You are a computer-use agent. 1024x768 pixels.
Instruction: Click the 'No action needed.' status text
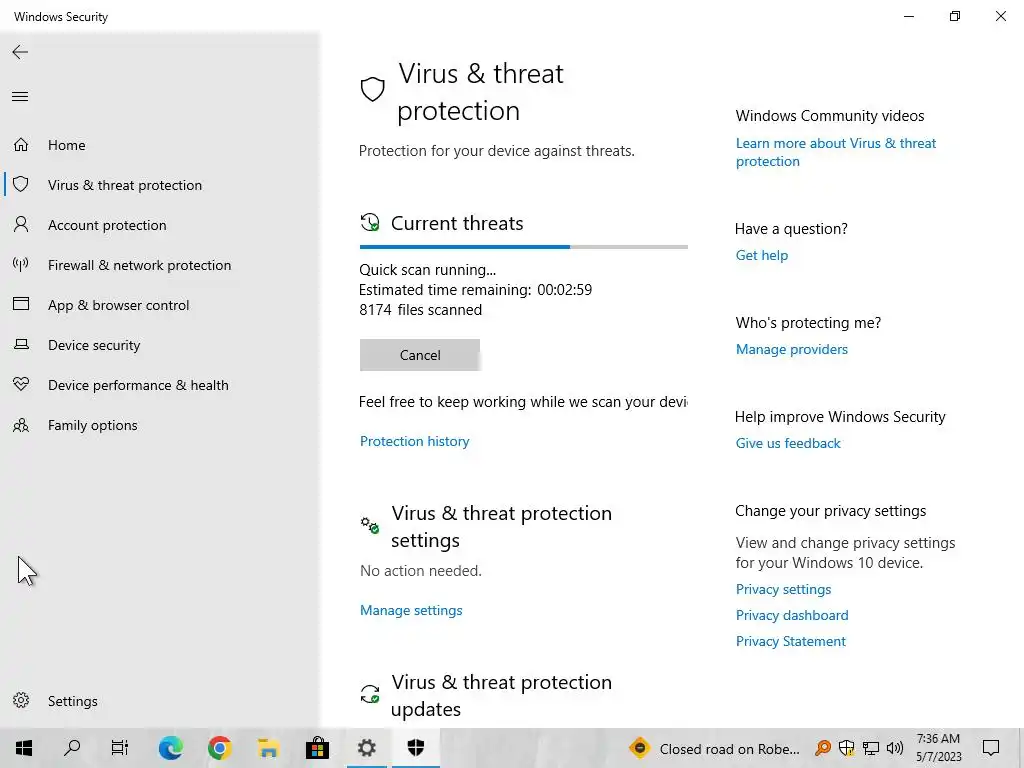pos(421,571)
